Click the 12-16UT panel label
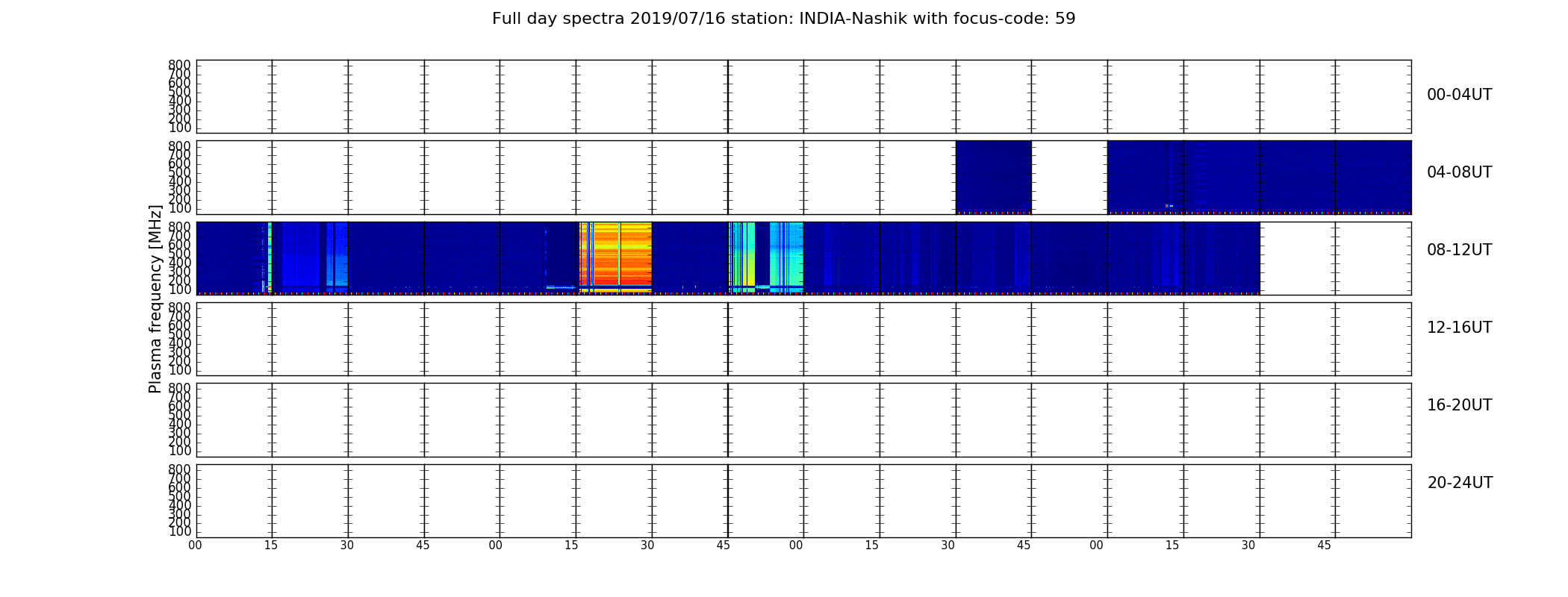This screenshot has width=1568, height=597. 1459,328
